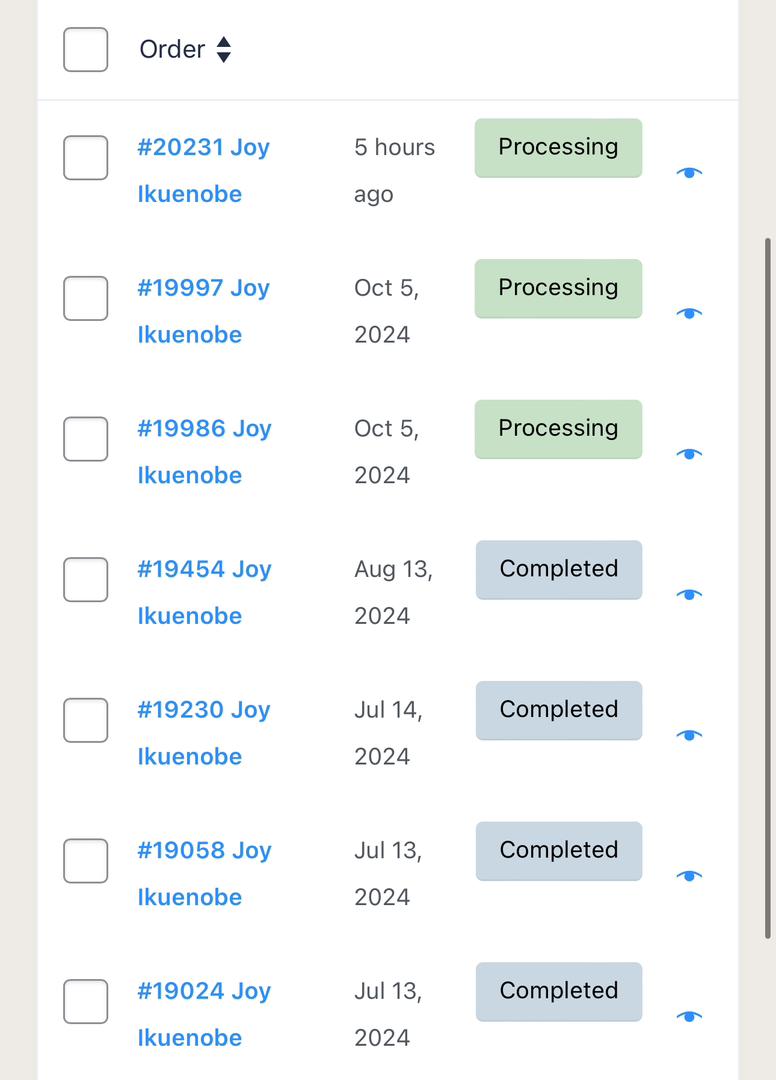
Task: Preview order #19230 via eye icon
Action: click(x=689, y=735)
